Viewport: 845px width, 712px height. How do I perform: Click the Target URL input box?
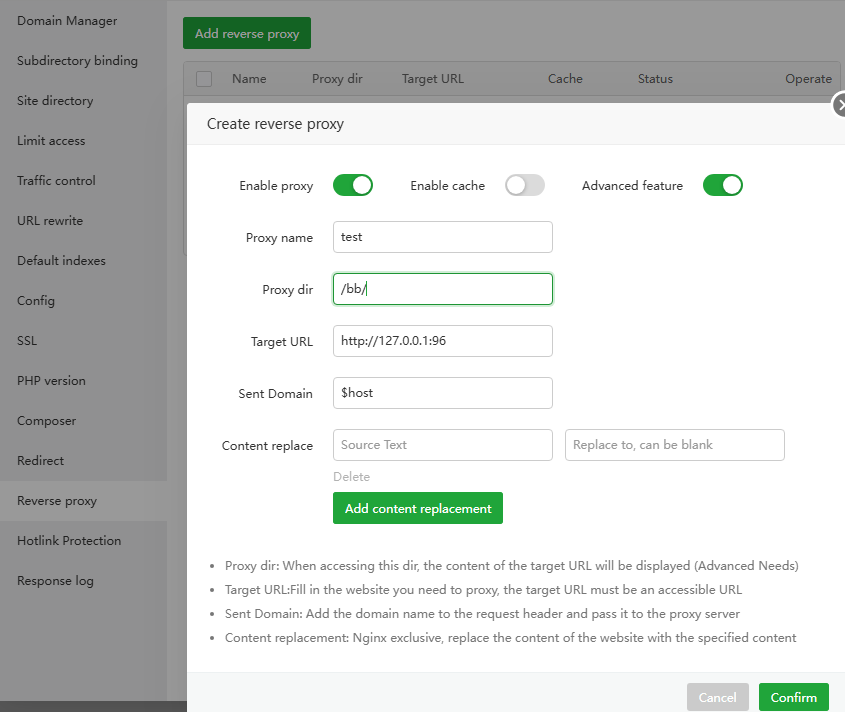coord(442,341)
